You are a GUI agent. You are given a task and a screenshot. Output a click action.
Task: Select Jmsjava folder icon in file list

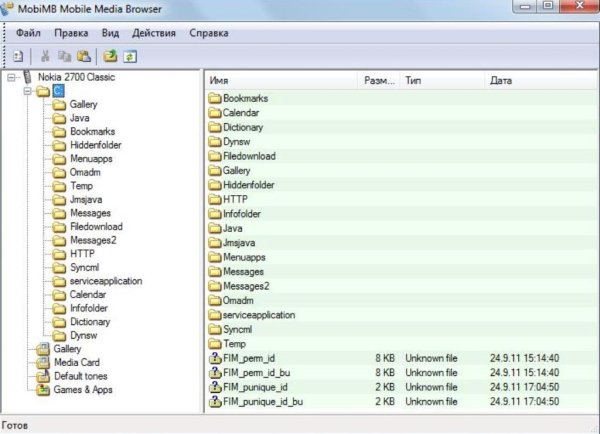pos(215,243)
